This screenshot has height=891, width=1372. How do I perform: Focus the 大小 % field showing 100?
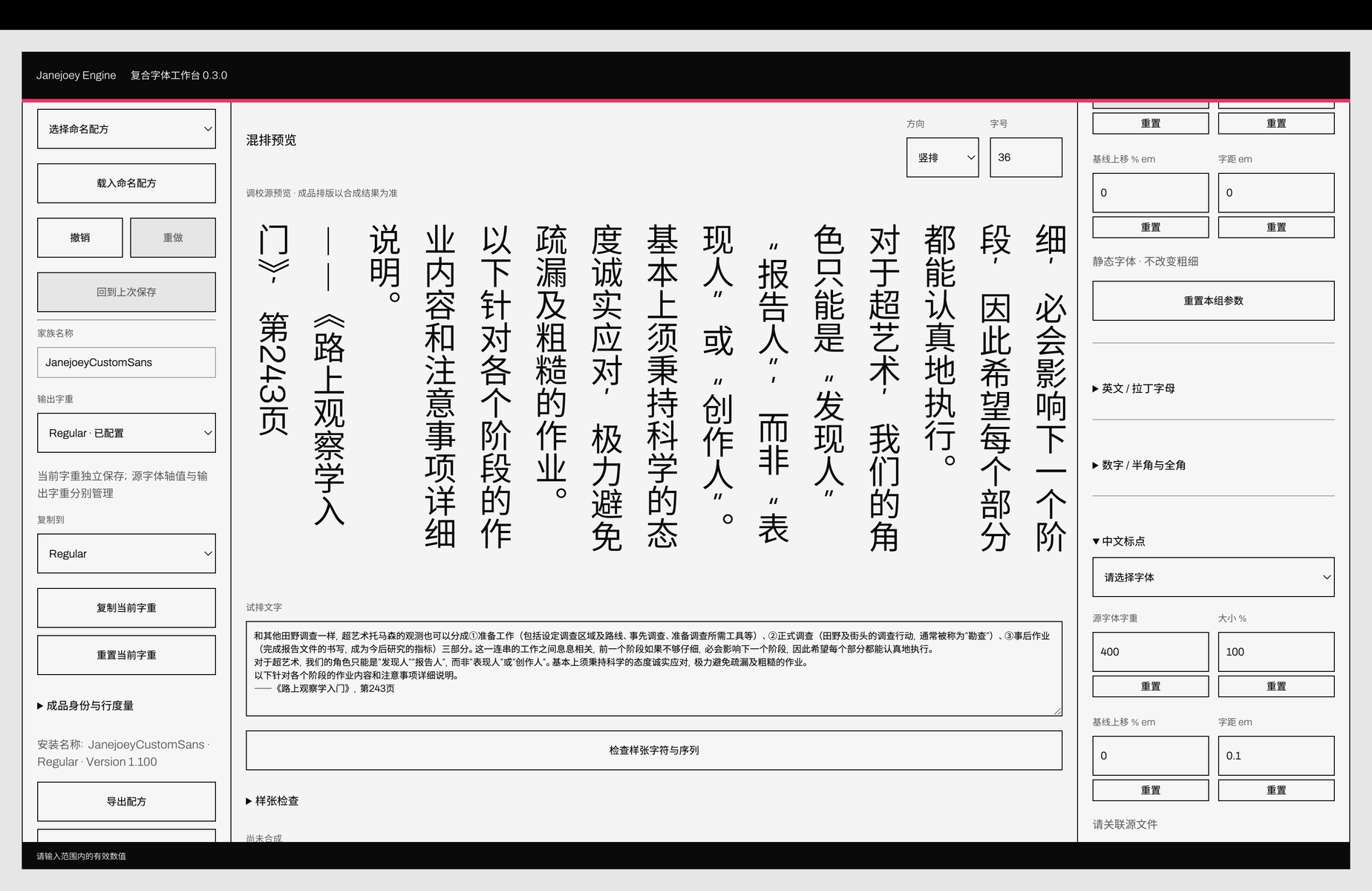pos(1276,652)
